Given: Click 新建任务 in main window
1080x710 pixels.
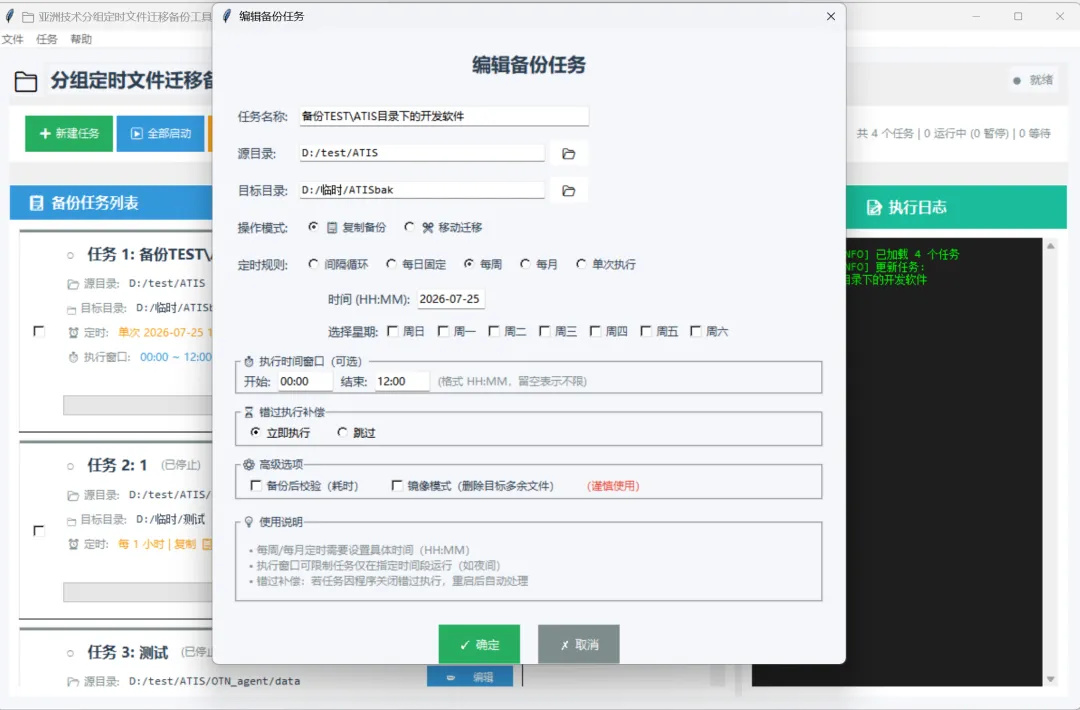Looking at the screenshot, I should point(69,134).
